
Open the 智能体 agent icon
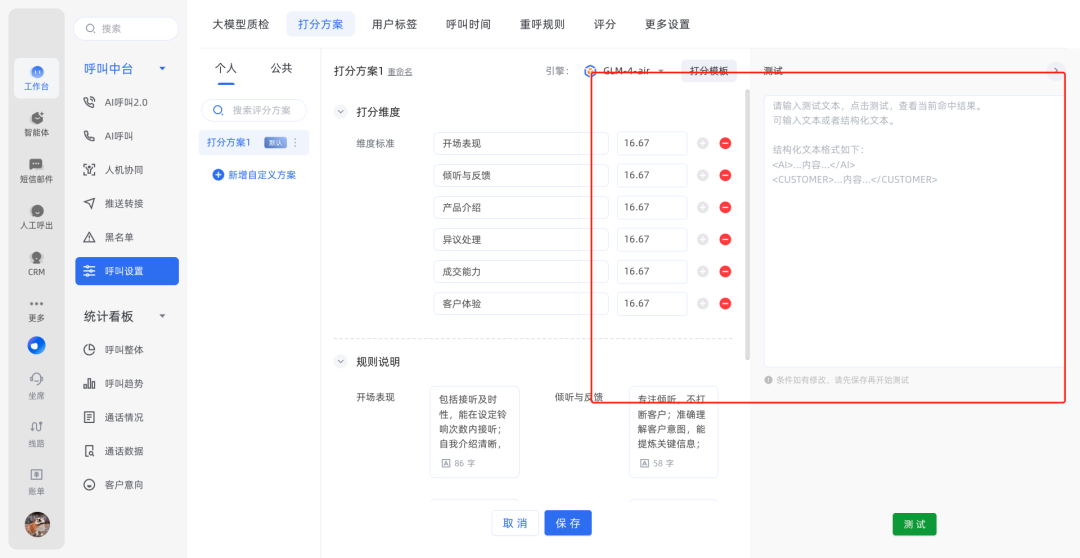[36, 123]
